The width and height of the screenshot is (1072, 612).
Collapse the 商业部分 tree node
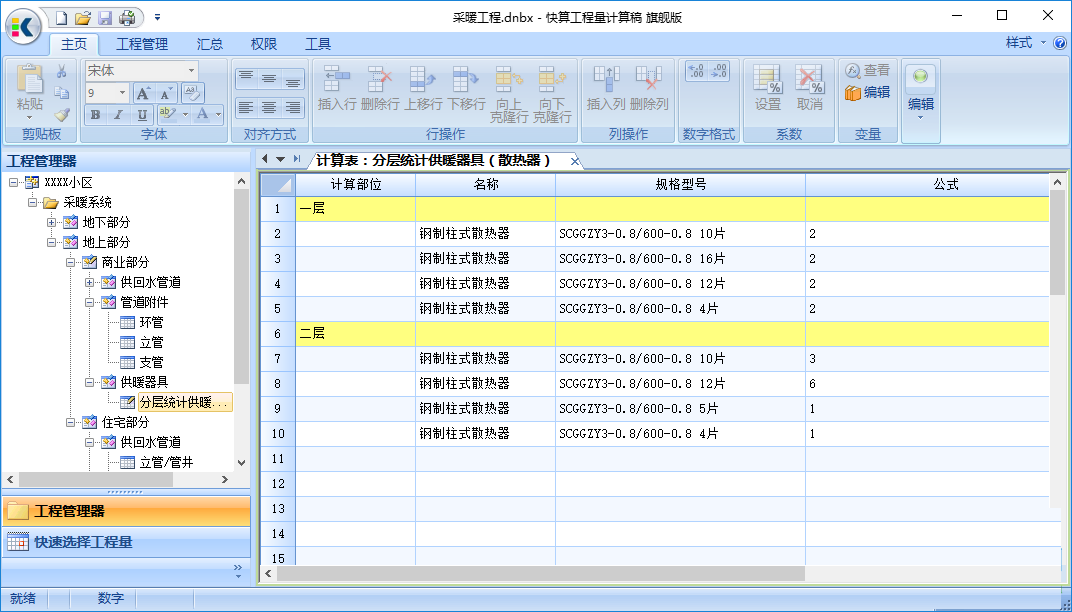point(70,262)
